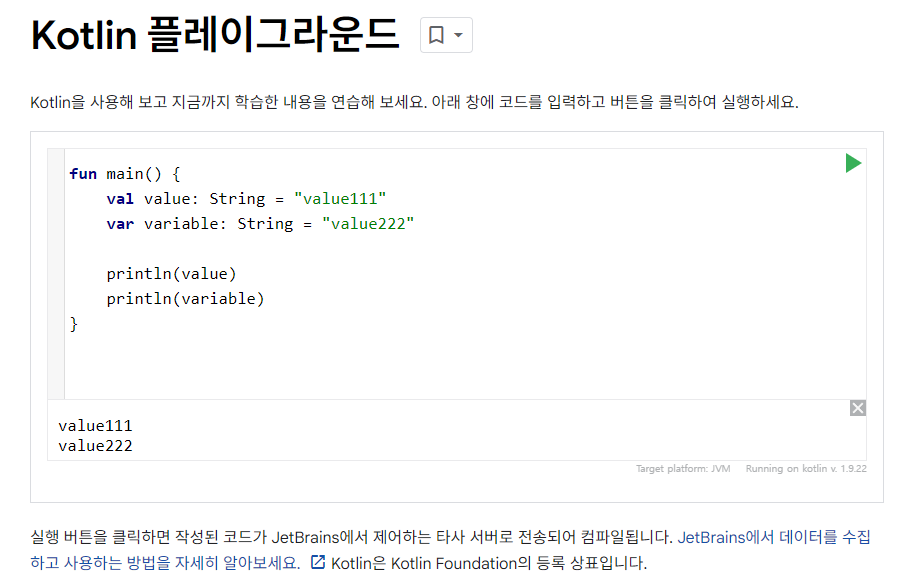Click the empty editor area below the closing brace
The width and height of the screenshot is (902, 583).
(x=465, y=367)
